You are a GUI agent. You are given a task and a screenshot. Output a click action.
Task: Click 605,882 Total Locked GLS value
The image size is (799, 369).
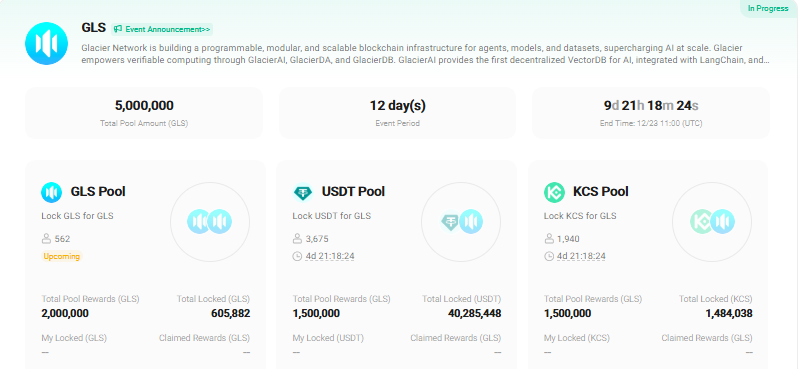(230, 313)
